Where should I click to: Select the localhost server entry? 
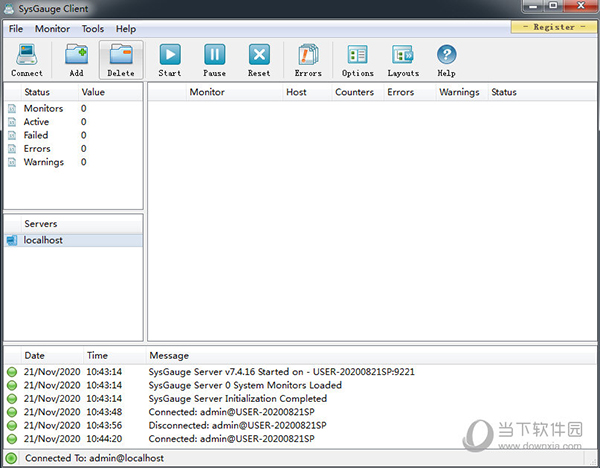coord(73,240)
